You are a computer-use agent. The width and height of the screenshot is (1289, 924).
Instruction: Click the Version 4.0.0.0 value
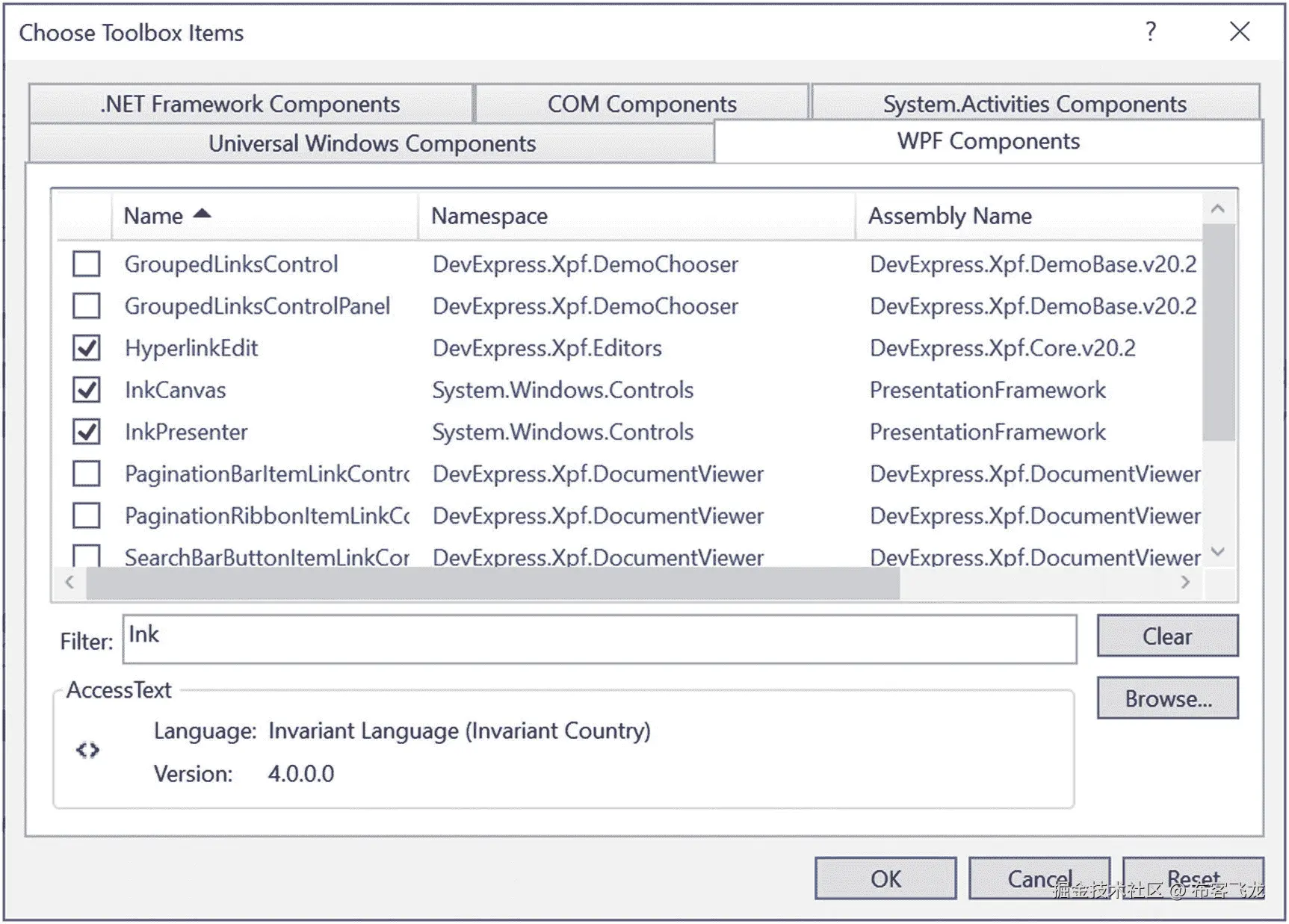tap(301, 774)
